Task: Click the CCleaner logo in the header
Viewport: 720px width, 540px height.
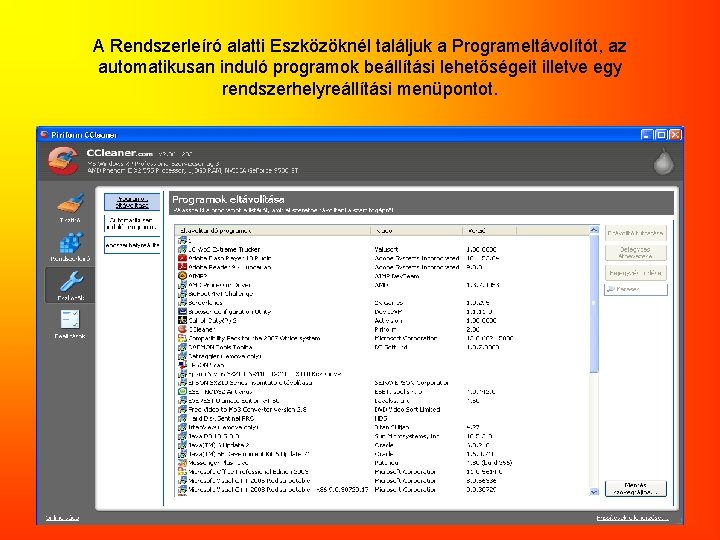Action: click(63, 160)
